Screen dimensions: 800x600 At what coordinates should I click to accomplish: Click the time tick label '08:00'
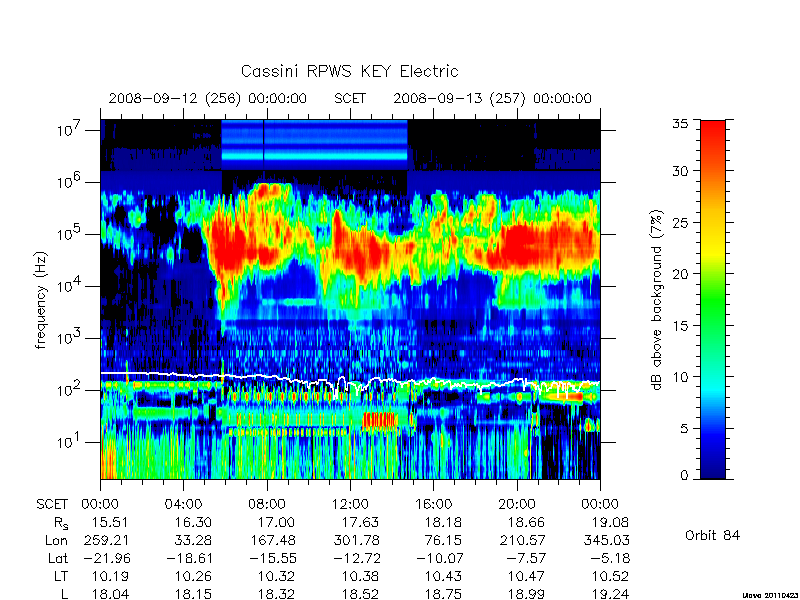[x=267, y=505]
